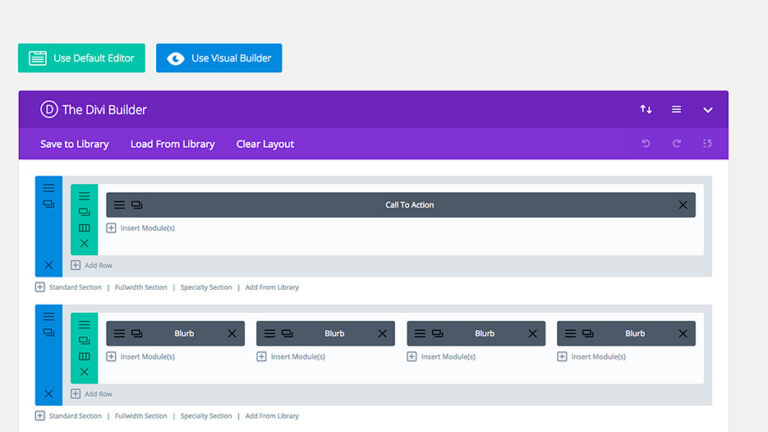768x432 pixels.
Task: Click Use Default Editor button
Action: (x=81, y=58)
